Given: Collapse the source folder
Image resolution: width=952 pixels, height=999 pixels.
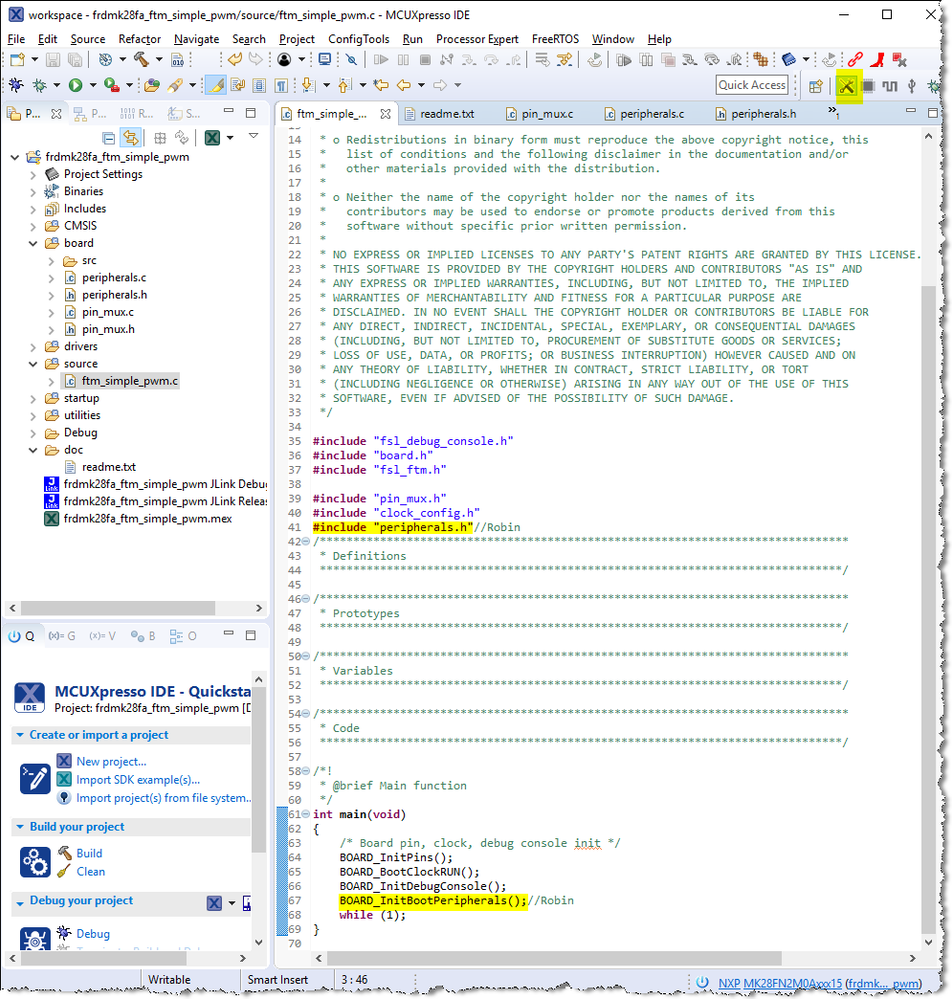Looking at the screenshot, I should point(33,364).
